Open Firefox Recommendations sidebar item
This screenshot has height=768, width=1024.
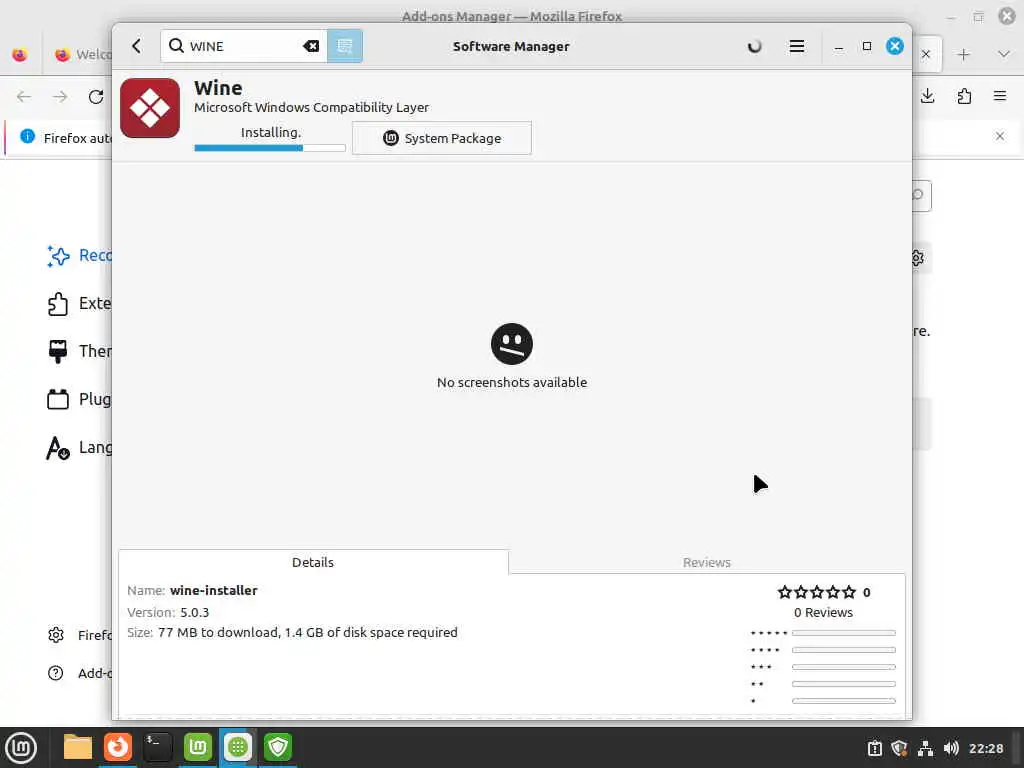point(79,255)
